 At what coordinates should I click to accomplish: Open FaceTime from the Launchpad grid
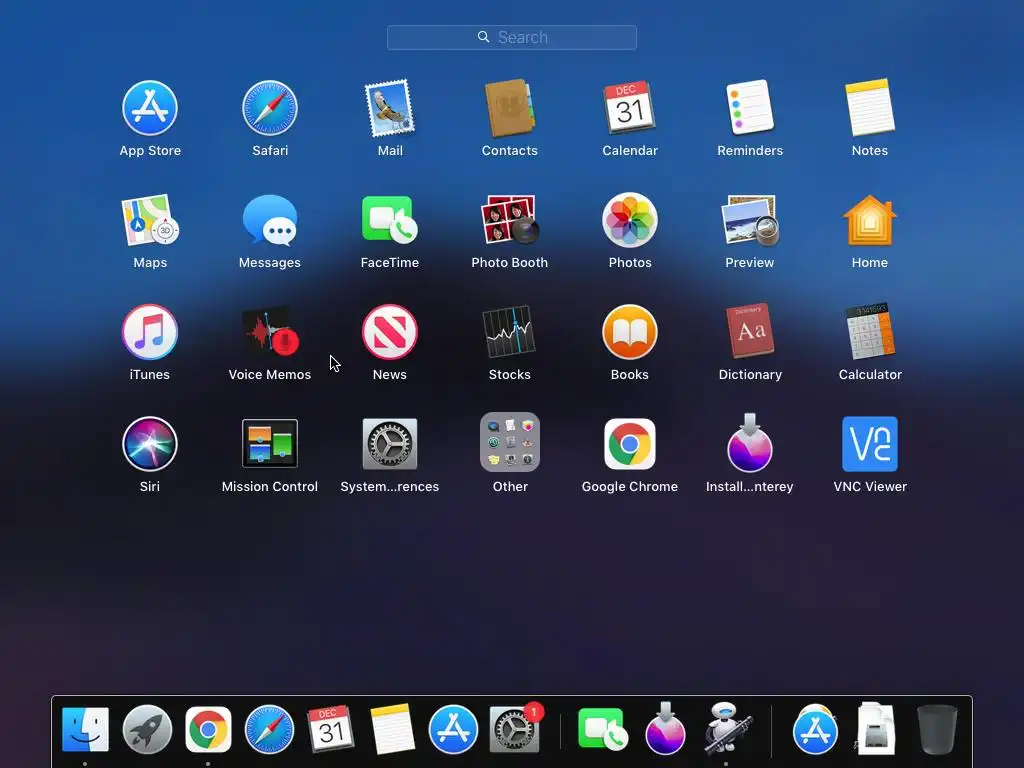tap(390, 220)
